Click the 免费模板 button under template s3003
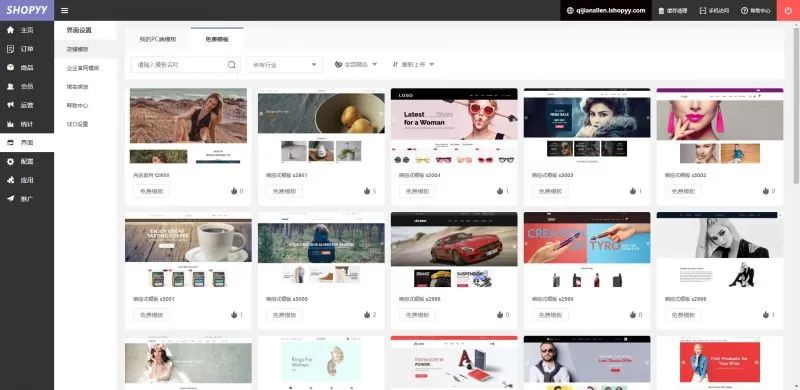This screenshot has width=800, height=390. point(550,191)
